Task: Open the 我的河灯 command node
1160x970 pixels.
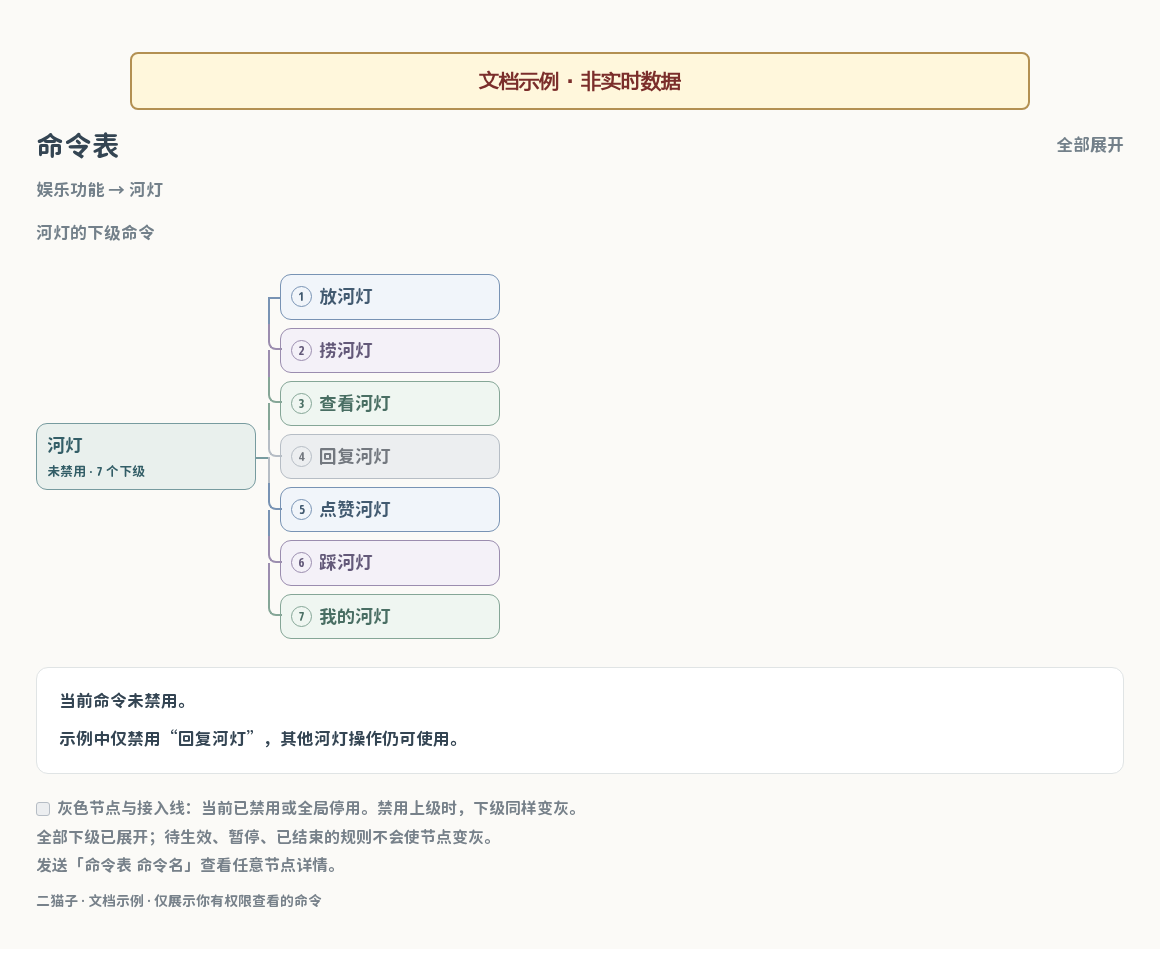Action: [x=390, y=616]
